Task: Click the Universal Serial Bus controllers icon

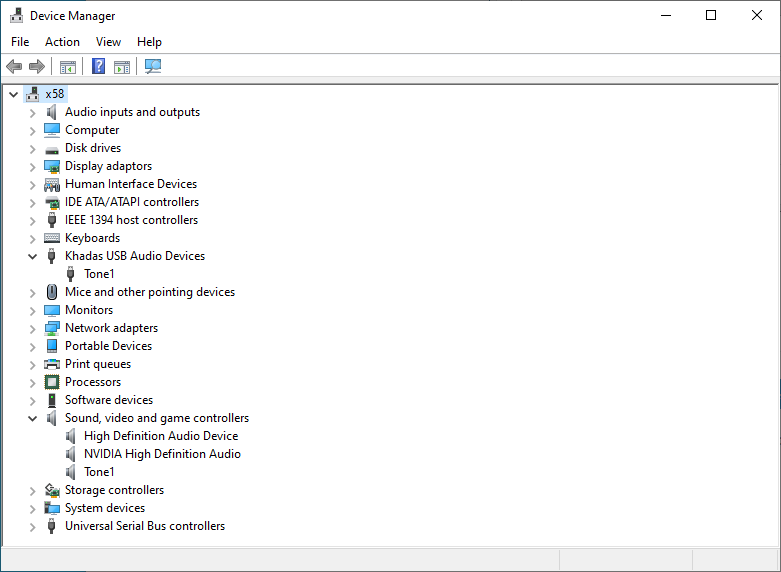Action: pos(51,526)
